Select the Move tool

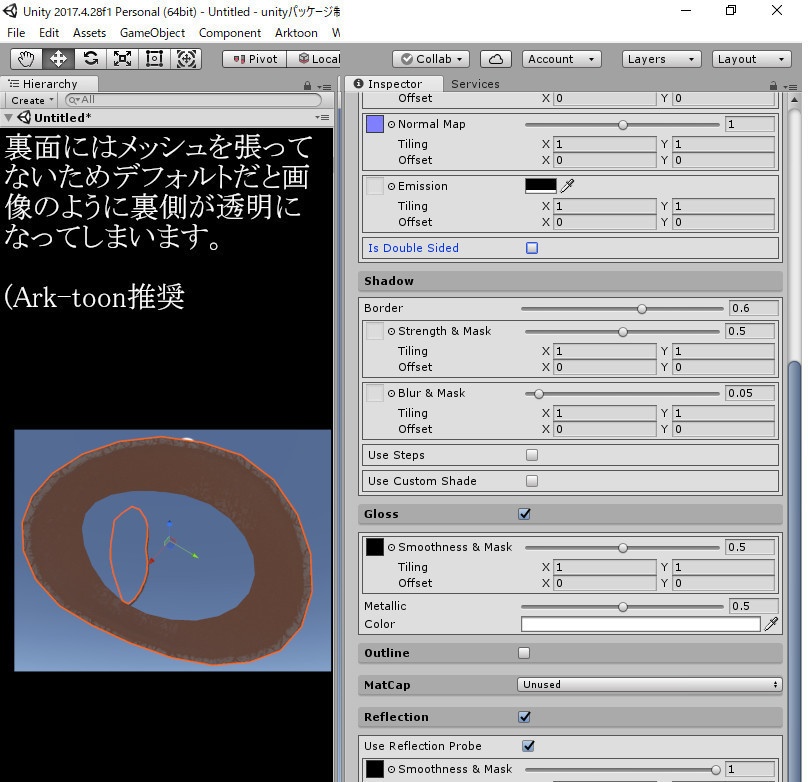58,59
